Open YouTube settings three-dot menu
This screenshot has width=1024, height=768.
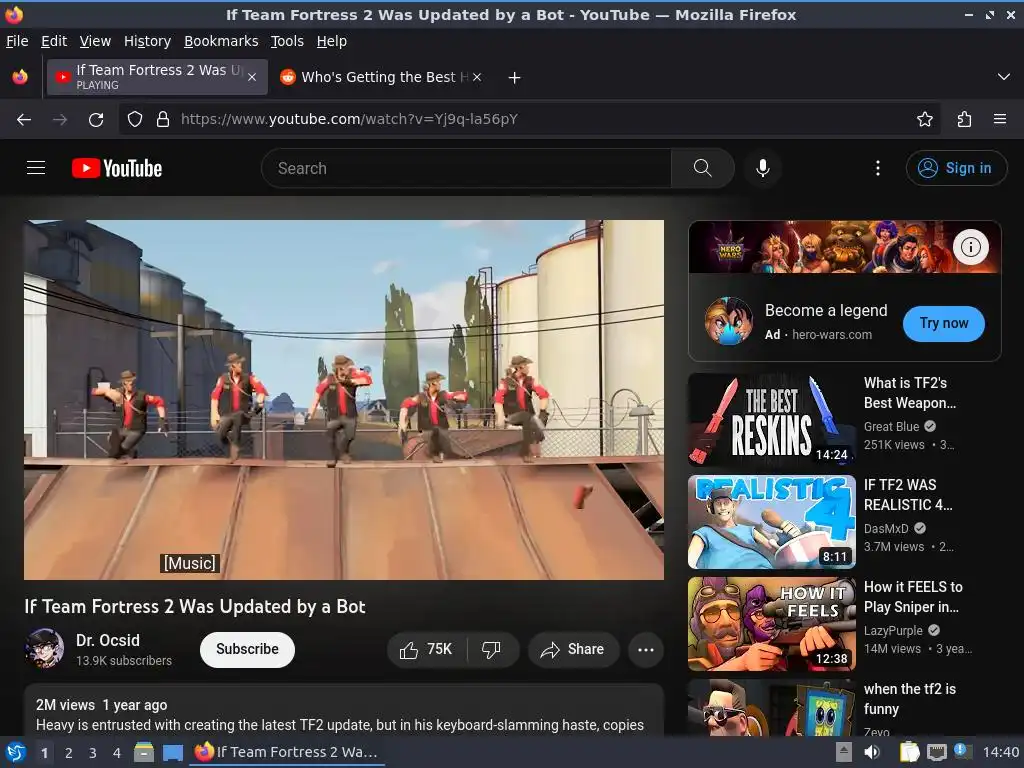coord(878,168)
